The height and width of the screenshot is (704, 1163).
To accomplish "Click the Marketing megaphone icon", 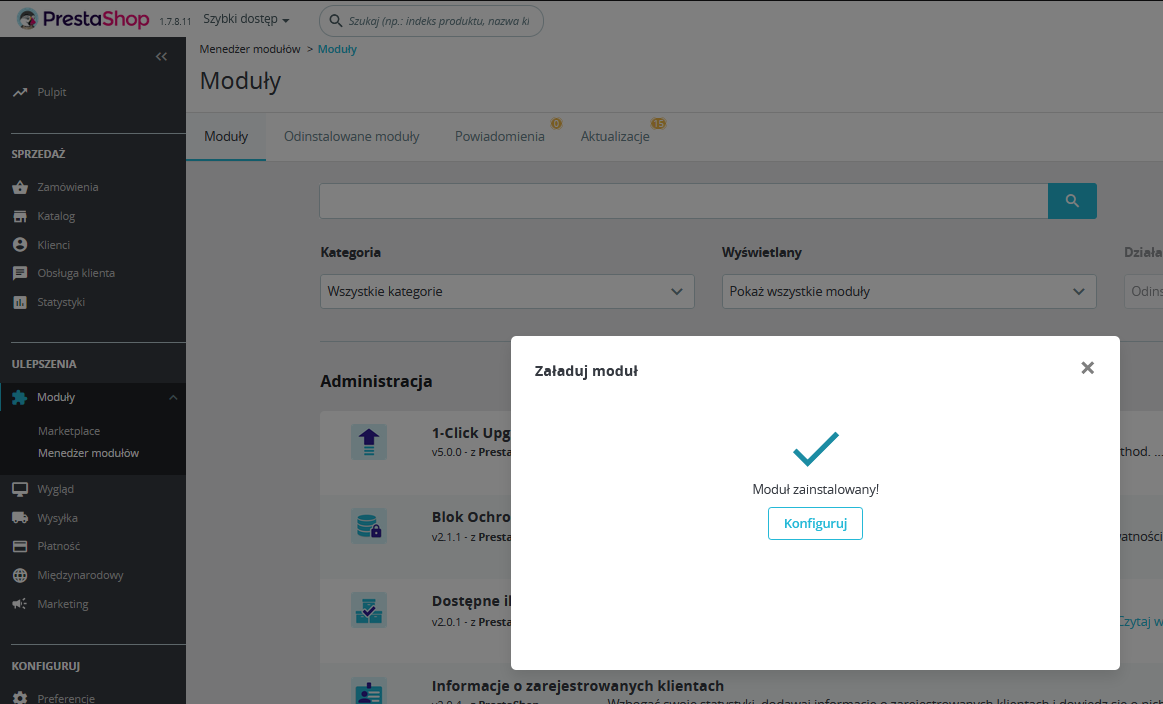I will [20, 605].
